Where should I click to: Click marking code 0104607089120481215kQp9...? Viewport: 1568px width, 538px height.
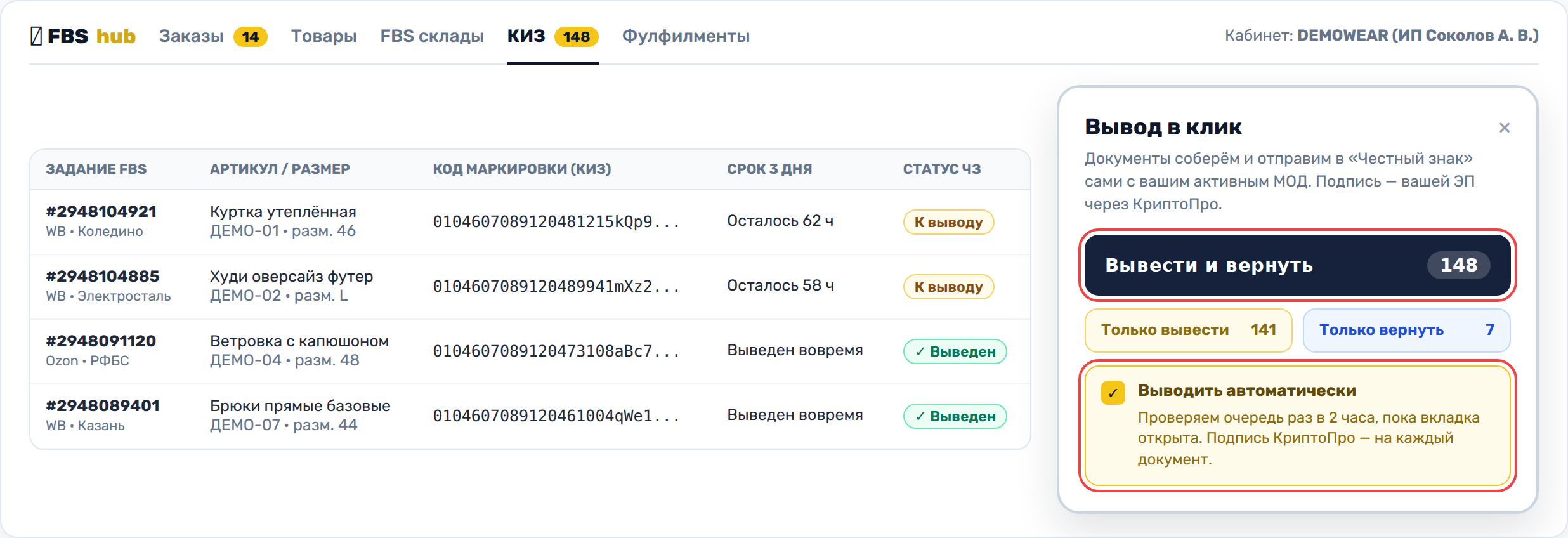pos(556,222)
